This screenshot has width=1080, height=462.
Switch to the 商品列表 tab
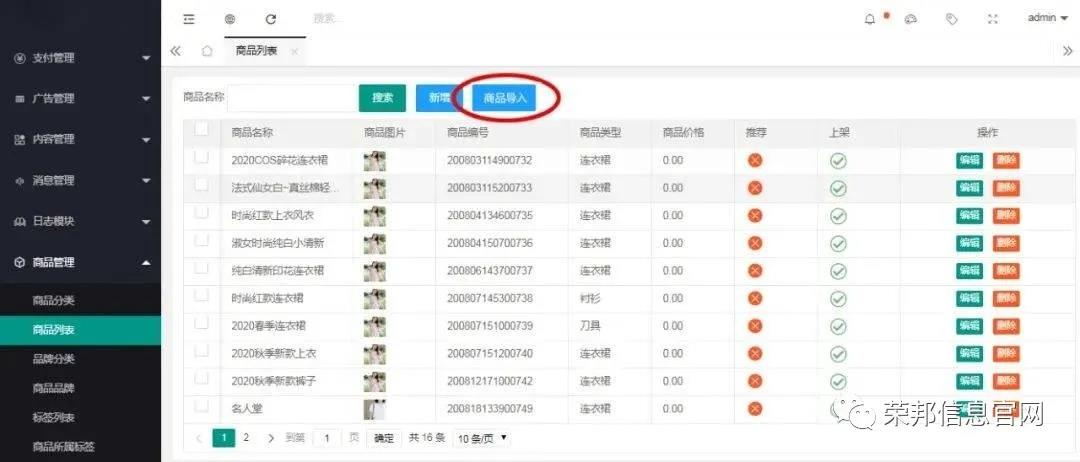256,51
